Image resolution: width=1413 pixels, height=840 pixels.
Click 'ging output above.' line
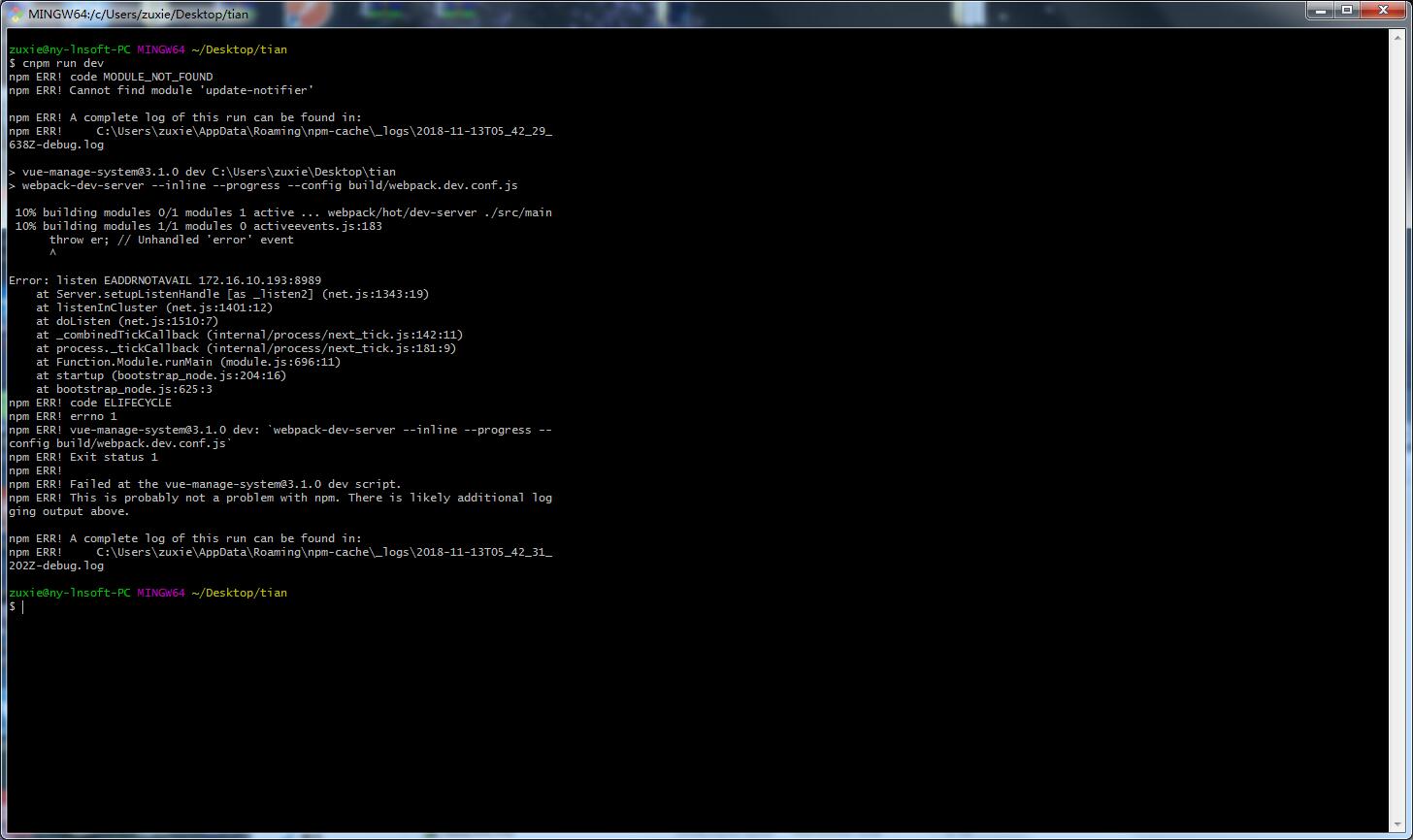(70, 511)
